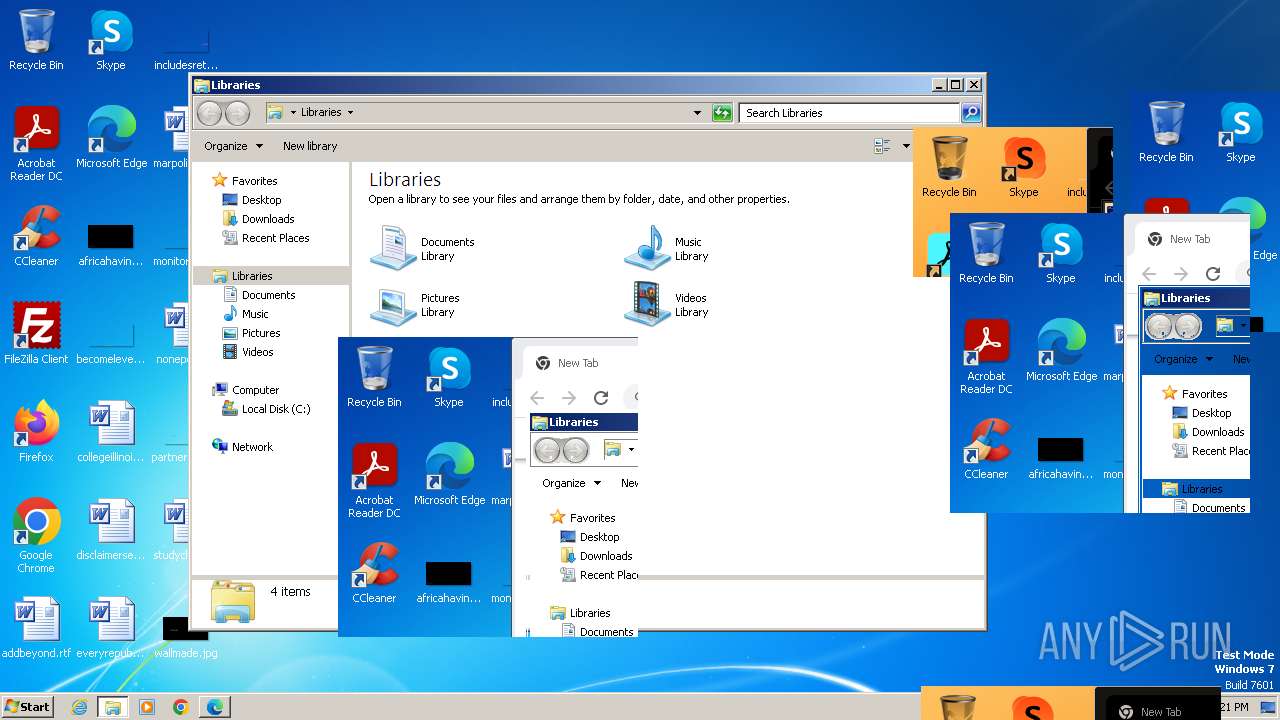
Task: Click the Search Libraries field
Action: pos(850,113)
